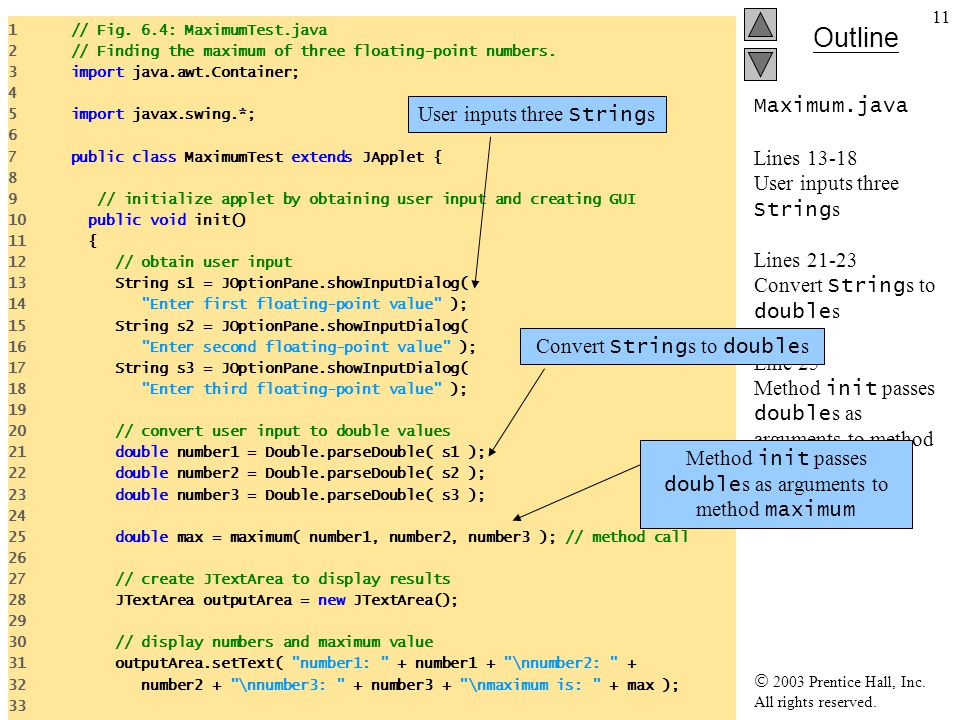This screenshot has height=720, width=960.
Task: Click the 'double number3 = Double.parseDouble( s3 )' line
Action: click(x=300, y=495)
